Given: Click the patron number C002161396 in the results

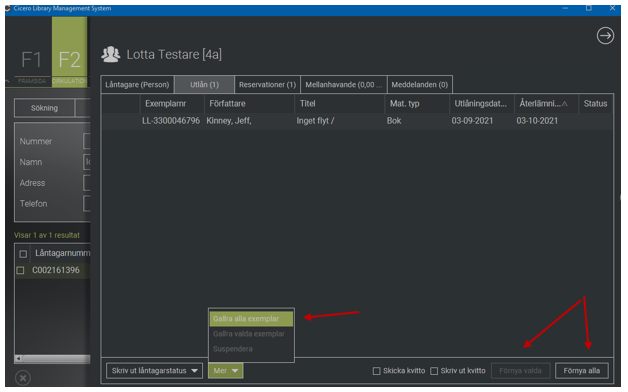Looking at the screenshot, I should point(56,270).
